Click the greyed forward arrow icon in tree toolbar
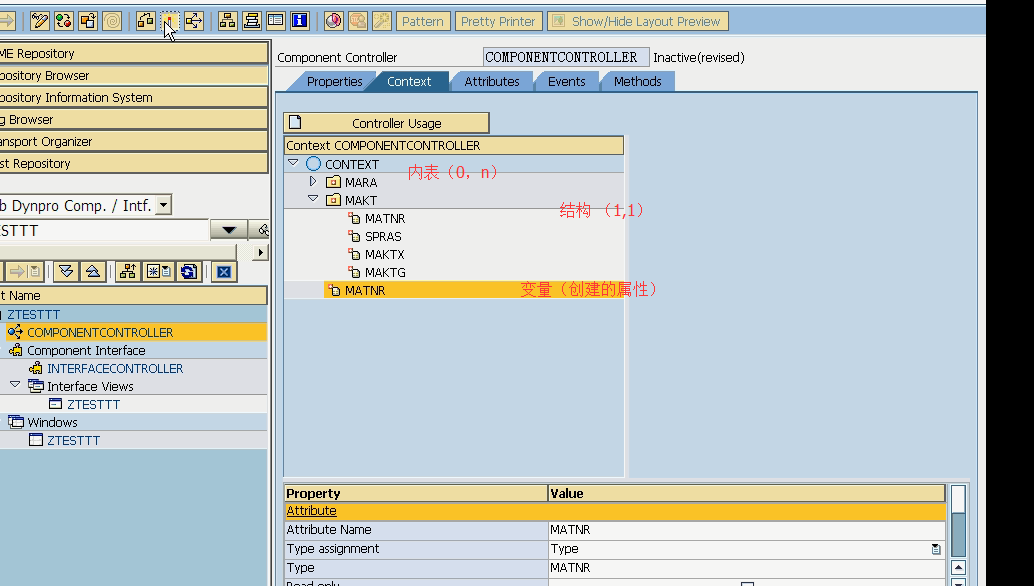Screen dimensions: 1034x586 pos(25,272)
